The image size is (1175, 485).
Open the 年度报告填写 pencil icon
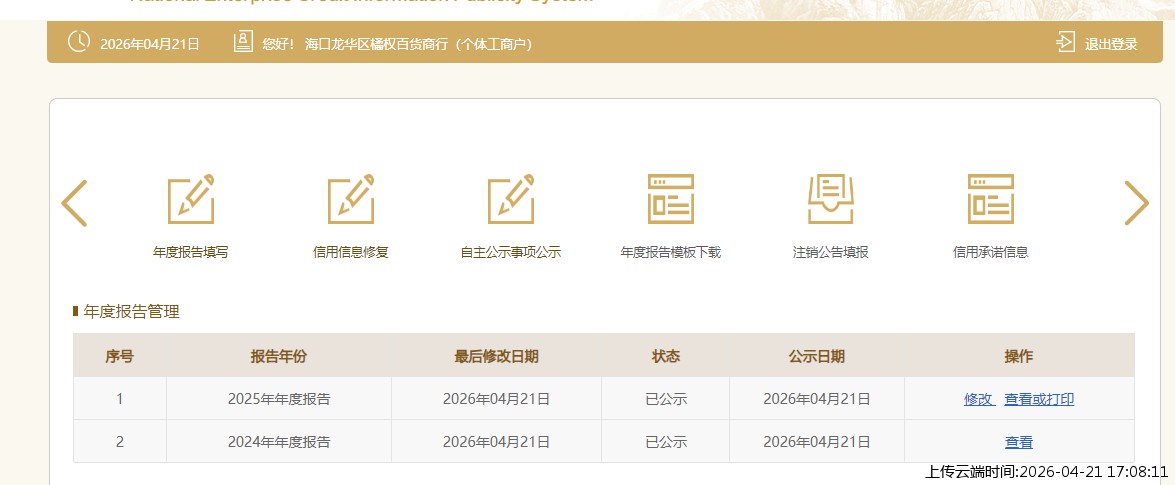click(x=190, y=199)
